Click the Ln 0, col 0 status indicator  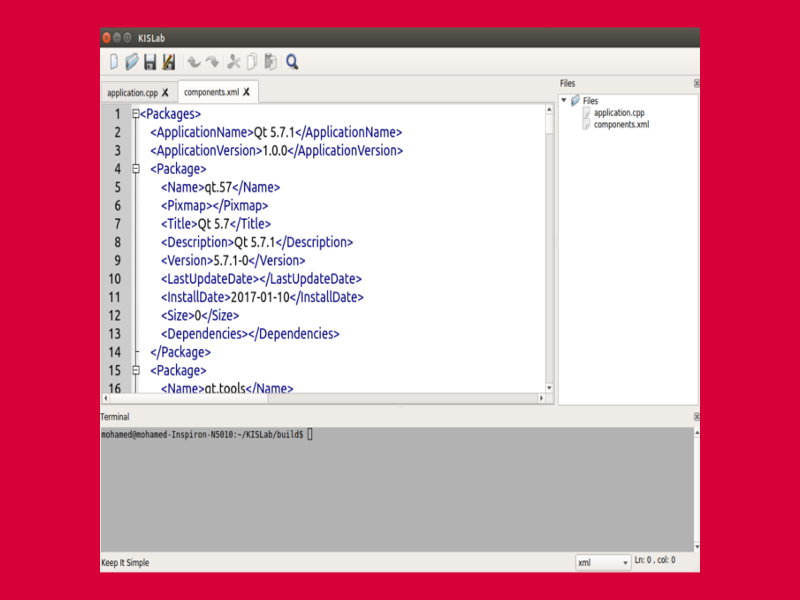click(x=655, y=560)
